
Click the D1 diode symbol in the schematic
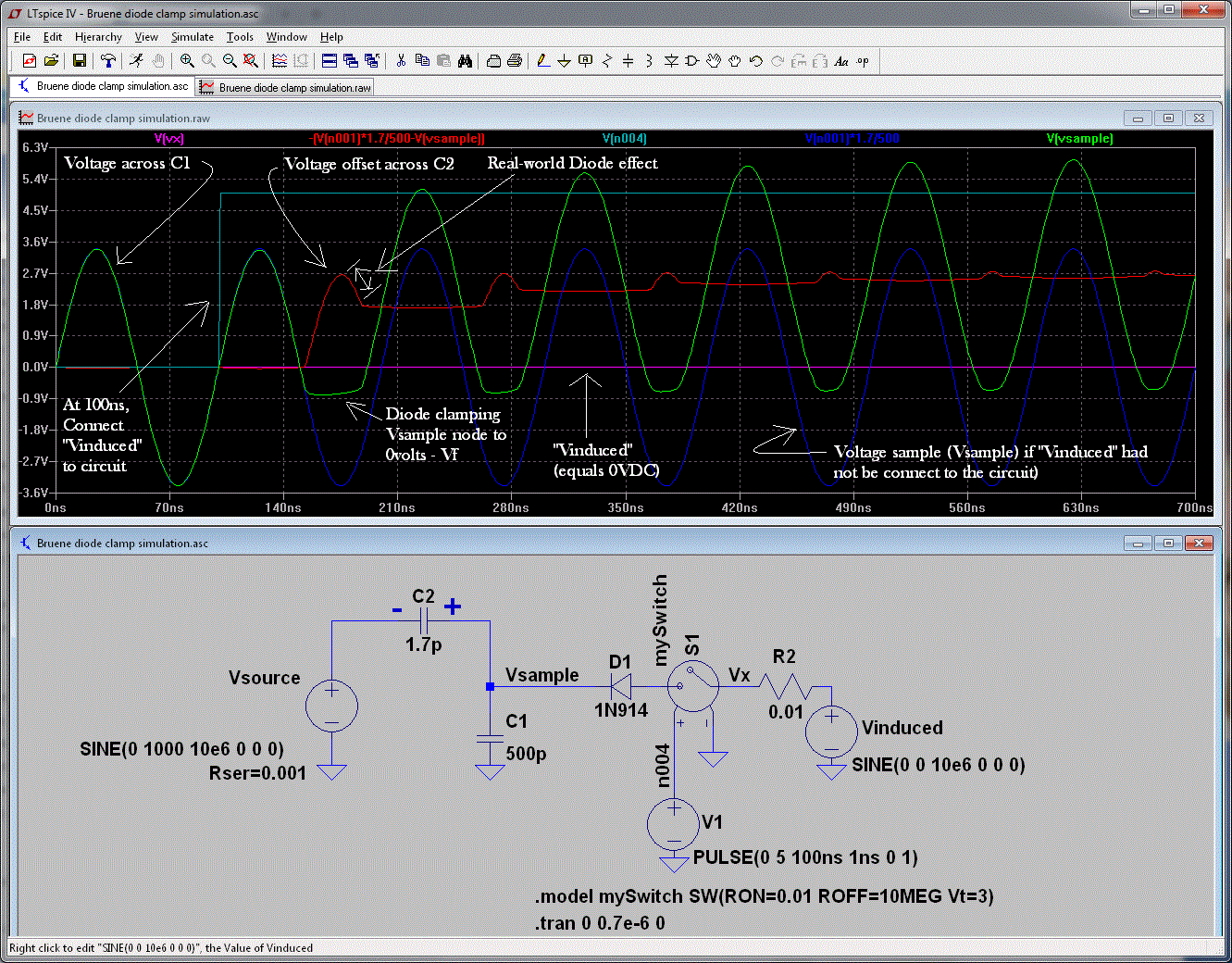click(x=620, y=686)
